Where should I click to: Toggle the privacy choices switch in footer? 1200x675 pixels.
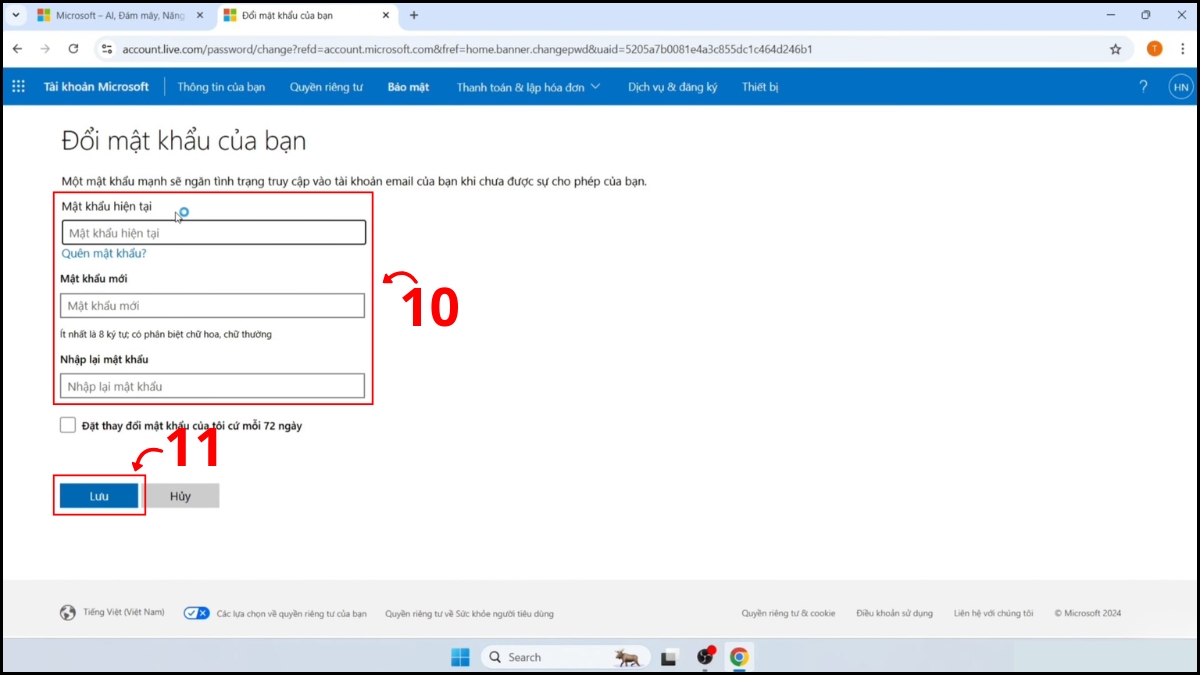[196, 612]
